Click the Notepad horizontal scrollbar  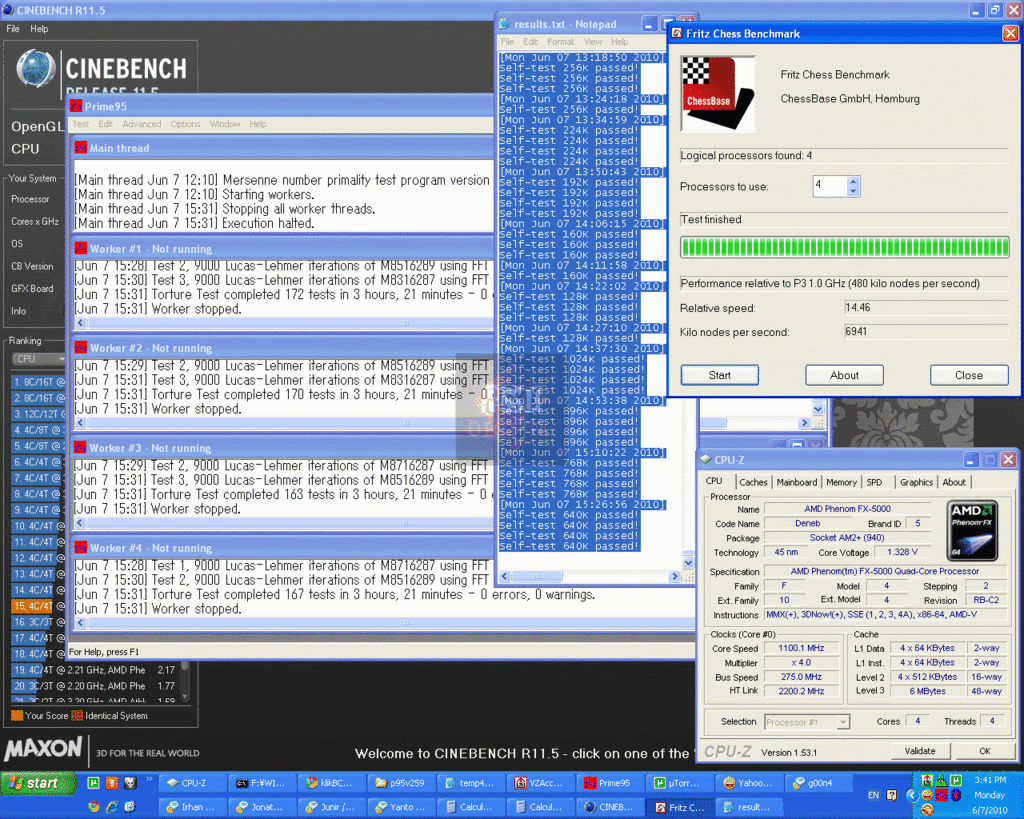590,577
